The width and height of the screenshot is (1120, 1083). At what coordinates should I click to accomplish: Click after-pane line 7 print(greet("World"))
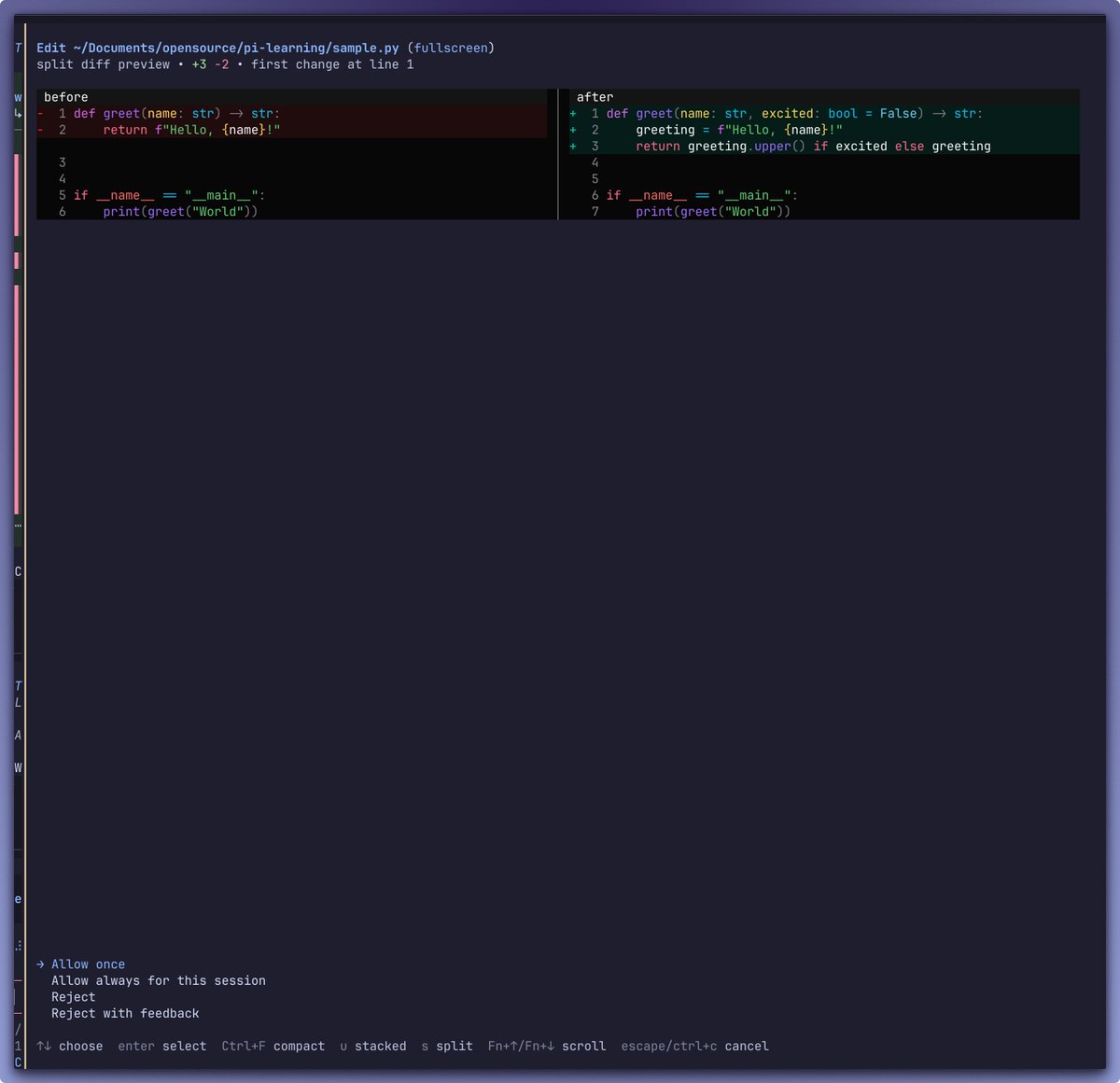[824, 211]
